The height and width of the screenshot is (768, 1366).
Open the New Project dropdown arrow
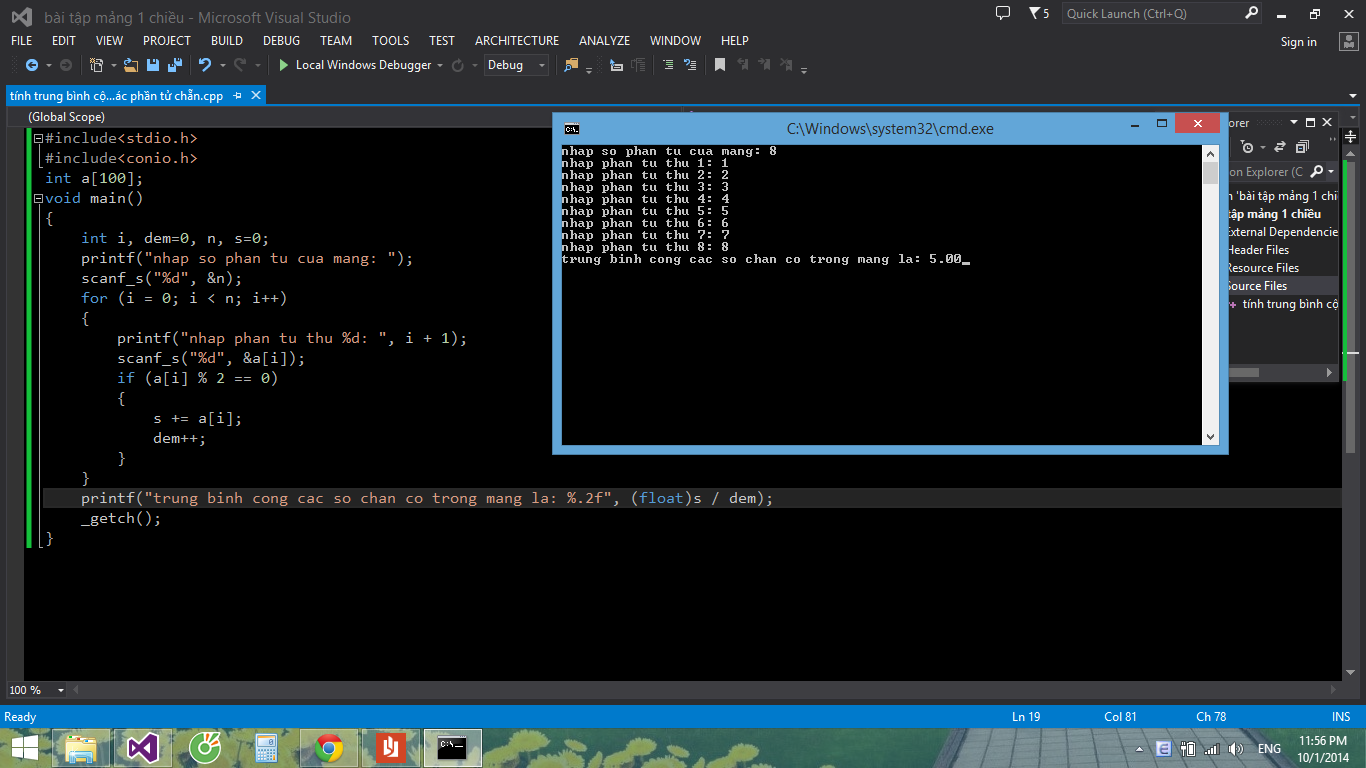pos(113,66)
